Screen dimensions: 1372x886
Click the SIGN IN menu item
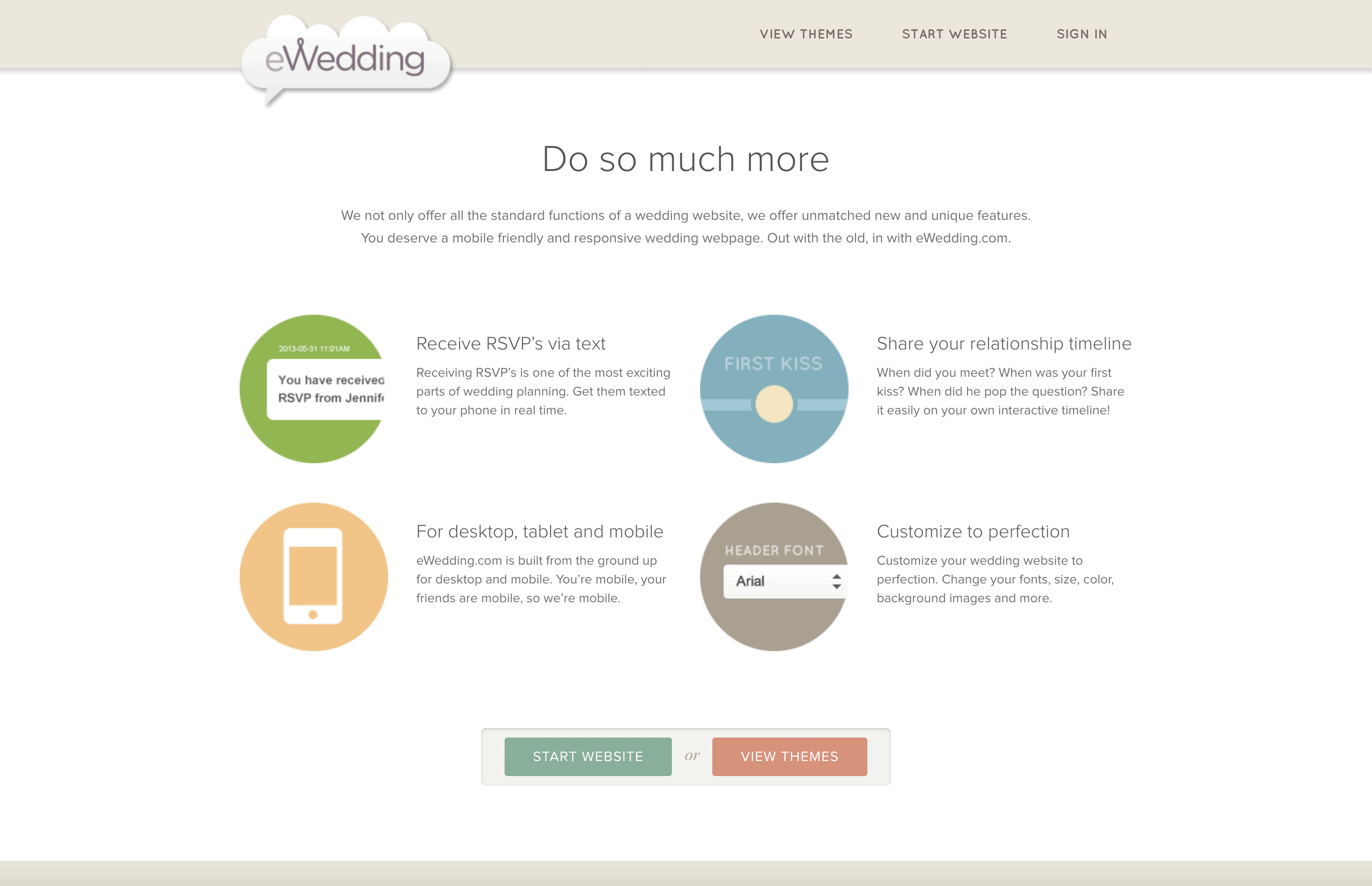click(x=1084, y=34)
